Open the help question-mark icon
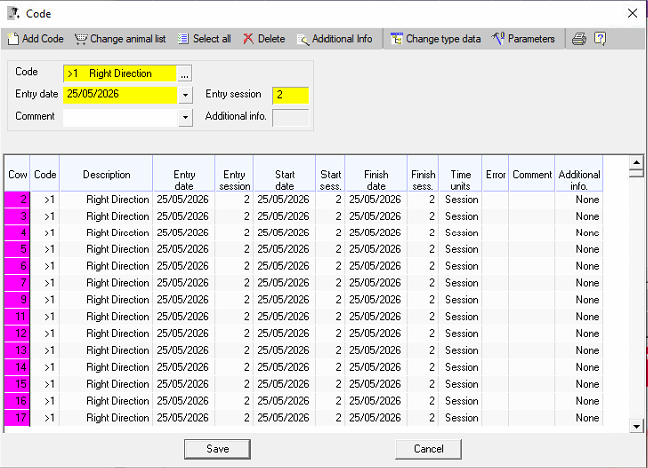Viewport: 648px width, 468px height. [600, 39]
